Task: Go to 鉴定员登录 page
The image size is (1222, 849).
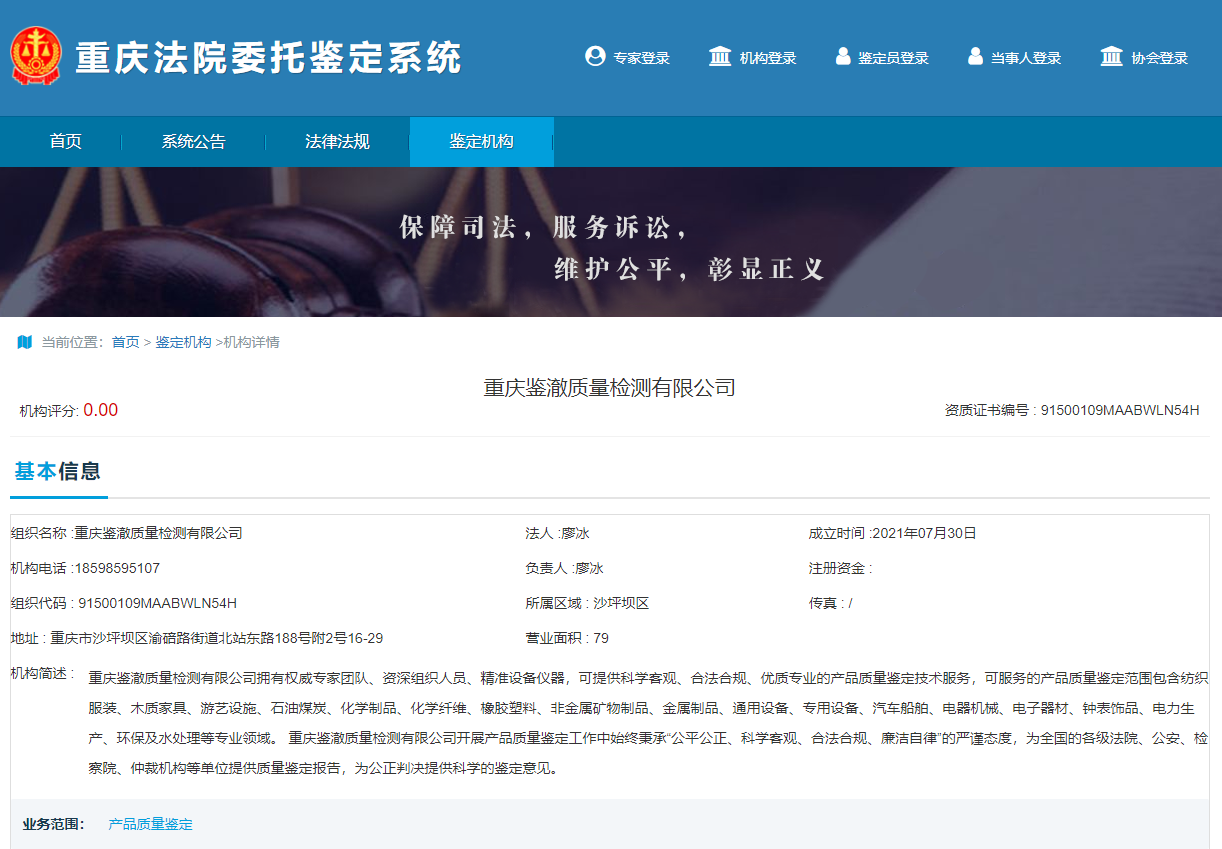Action: click(x=893, y=58)
